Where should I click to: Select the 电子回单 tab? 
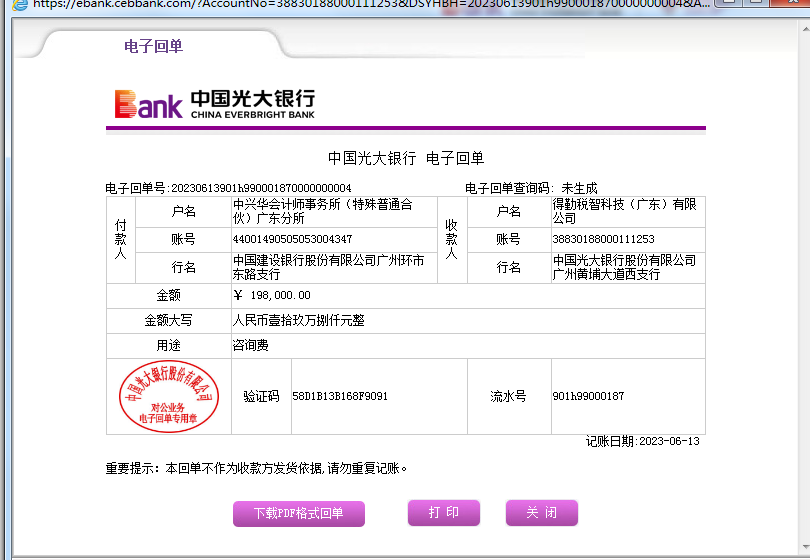click(x=153, y=46)
